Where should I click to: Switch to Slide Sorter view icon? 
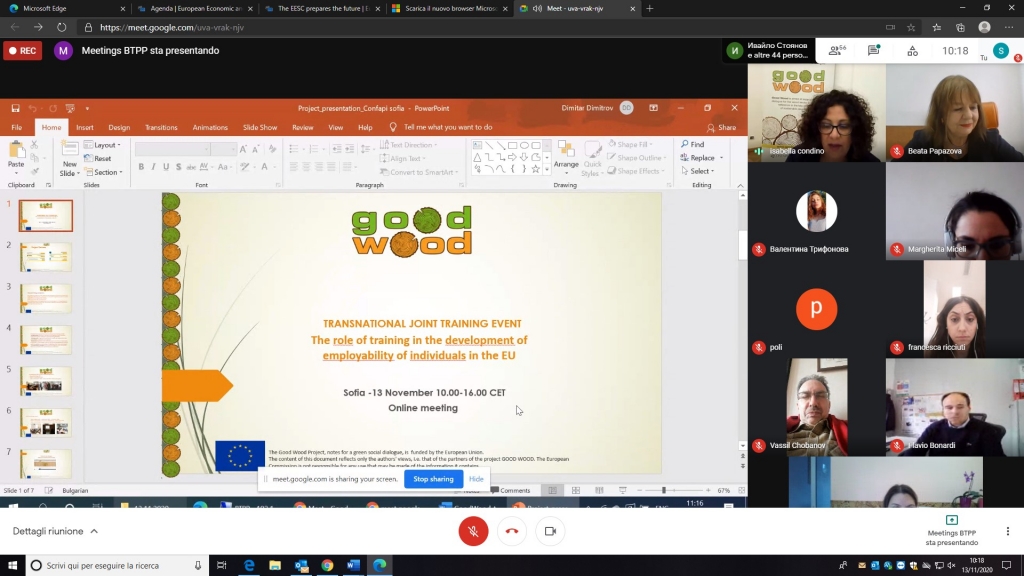point(575,490)
